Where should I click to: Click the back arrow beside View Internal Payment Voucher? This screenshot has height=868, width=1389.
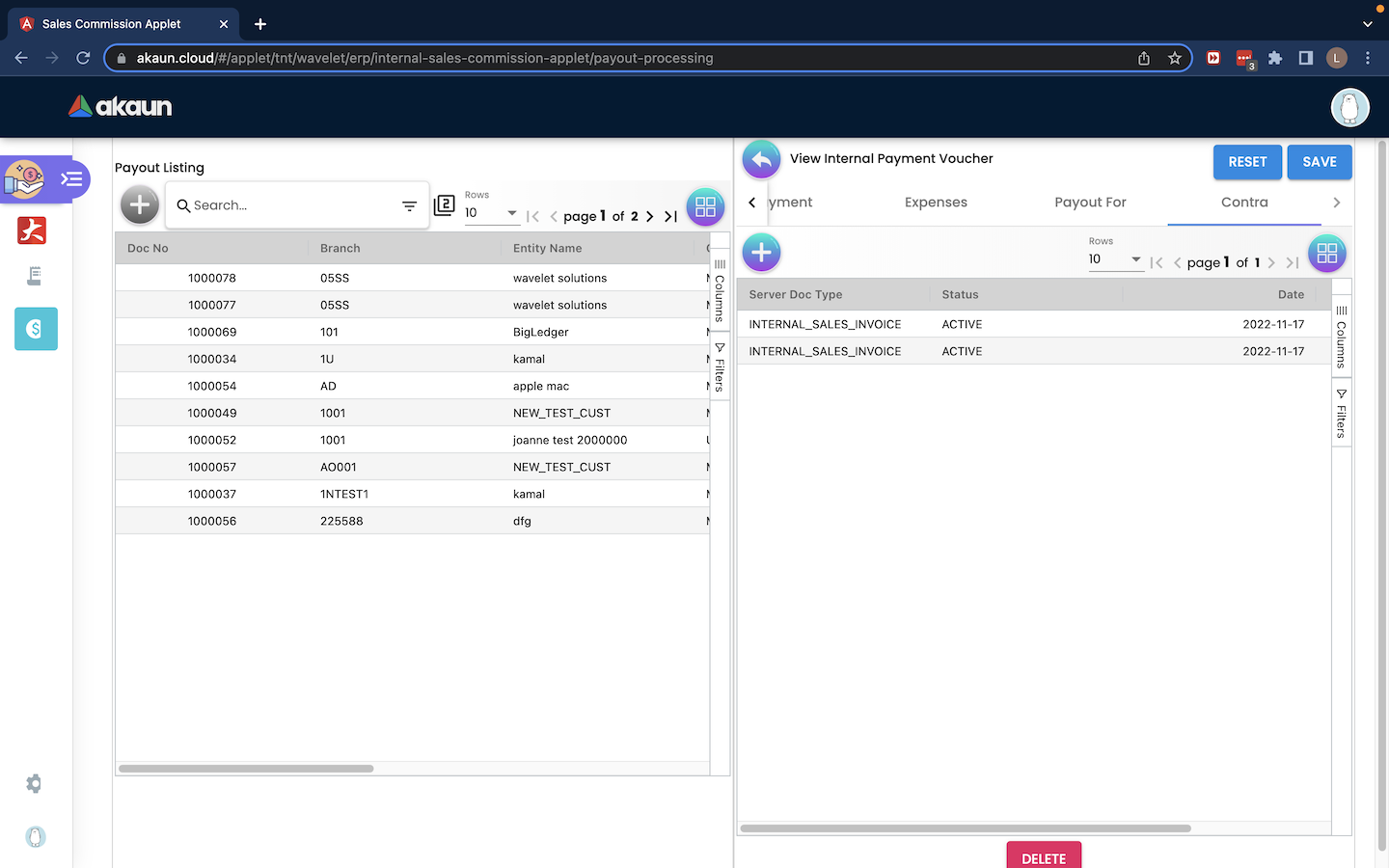[x=761, y=159]
